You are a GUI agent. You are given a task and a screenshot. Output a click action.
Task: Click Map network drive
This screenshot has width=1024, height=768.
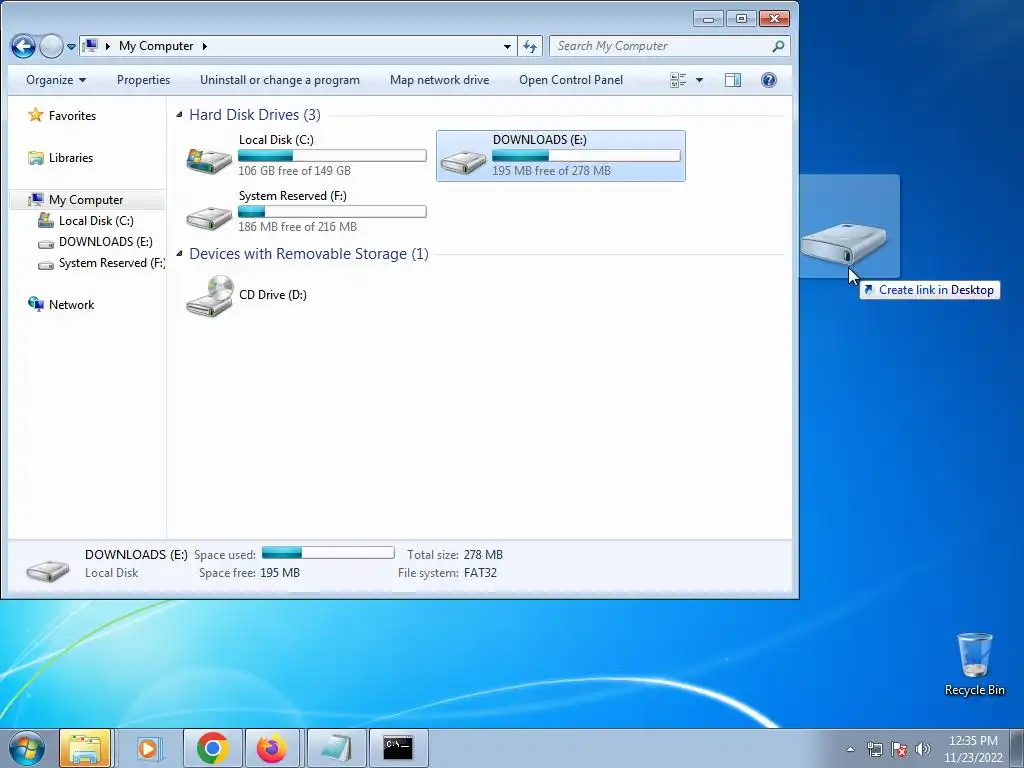pyautogui.click(x=440, y=80)
